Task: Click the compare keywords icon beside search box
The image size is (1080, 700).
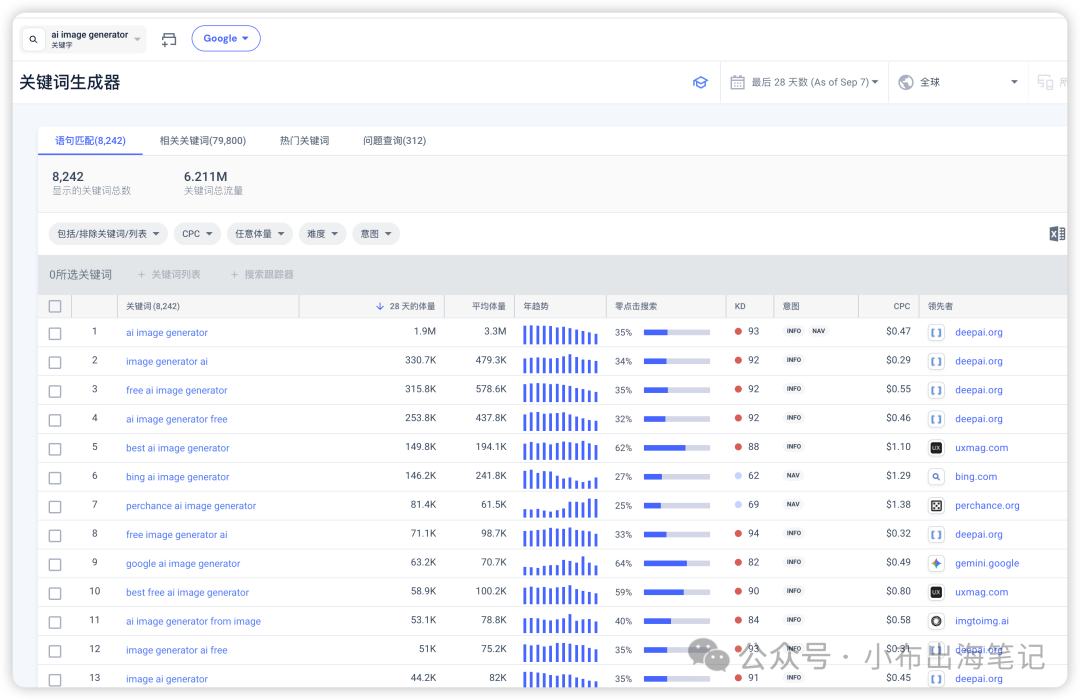Action: [169, 39]
